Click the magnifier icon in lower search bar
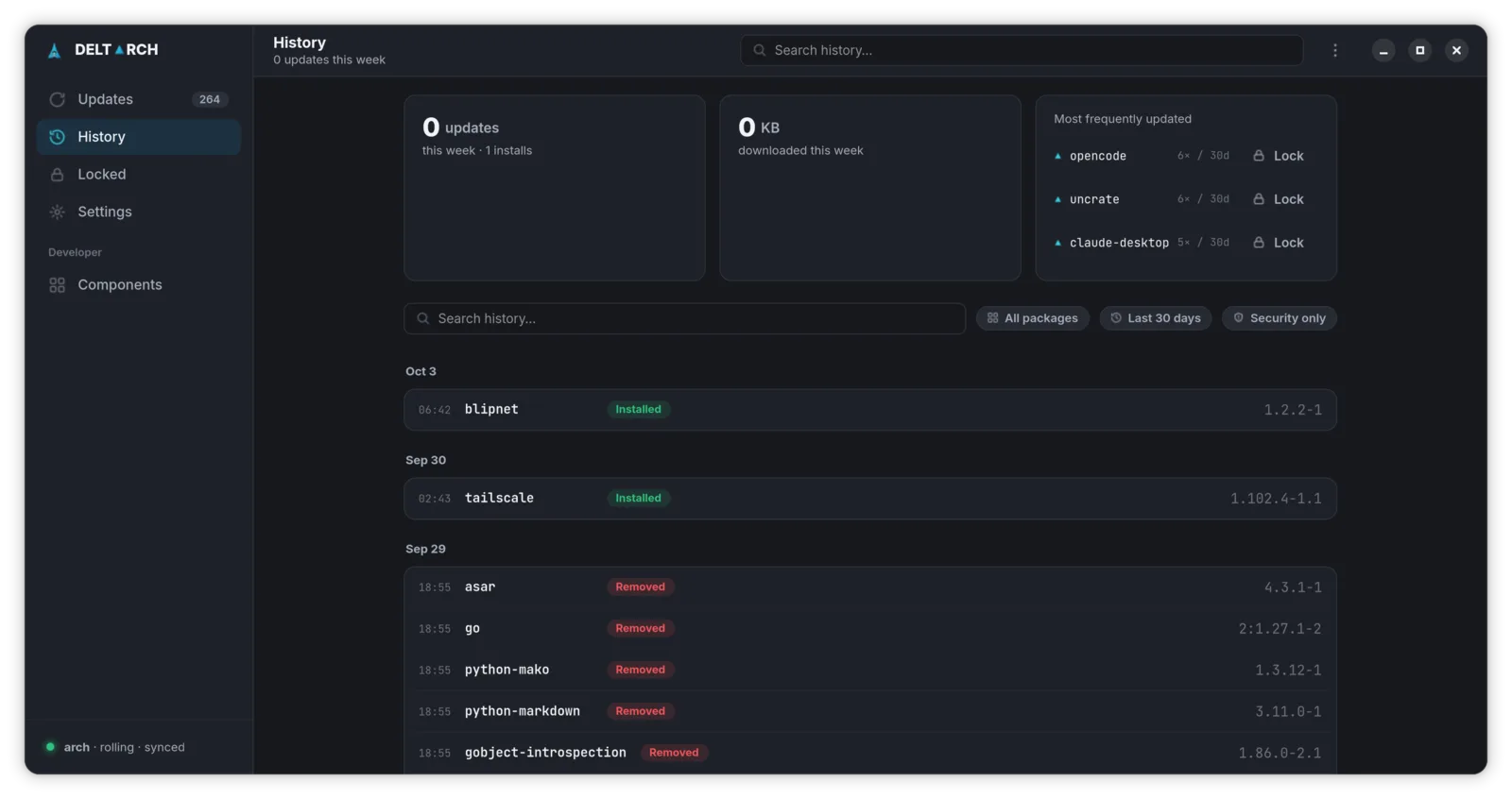1512x799 pixels. pyautogui.click(x=422, y=318)
